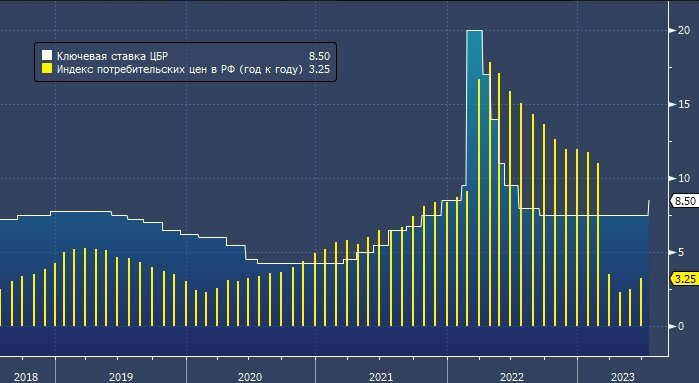
Task: Select the 2019 label on the time axis
Action: (121, 377)
